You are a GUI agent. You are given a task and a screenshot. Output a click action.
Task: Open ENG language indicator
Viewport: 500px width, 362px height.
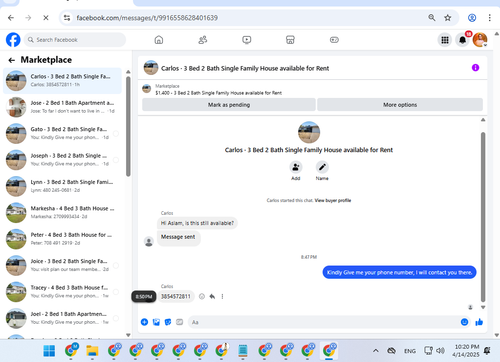(410, 351)
